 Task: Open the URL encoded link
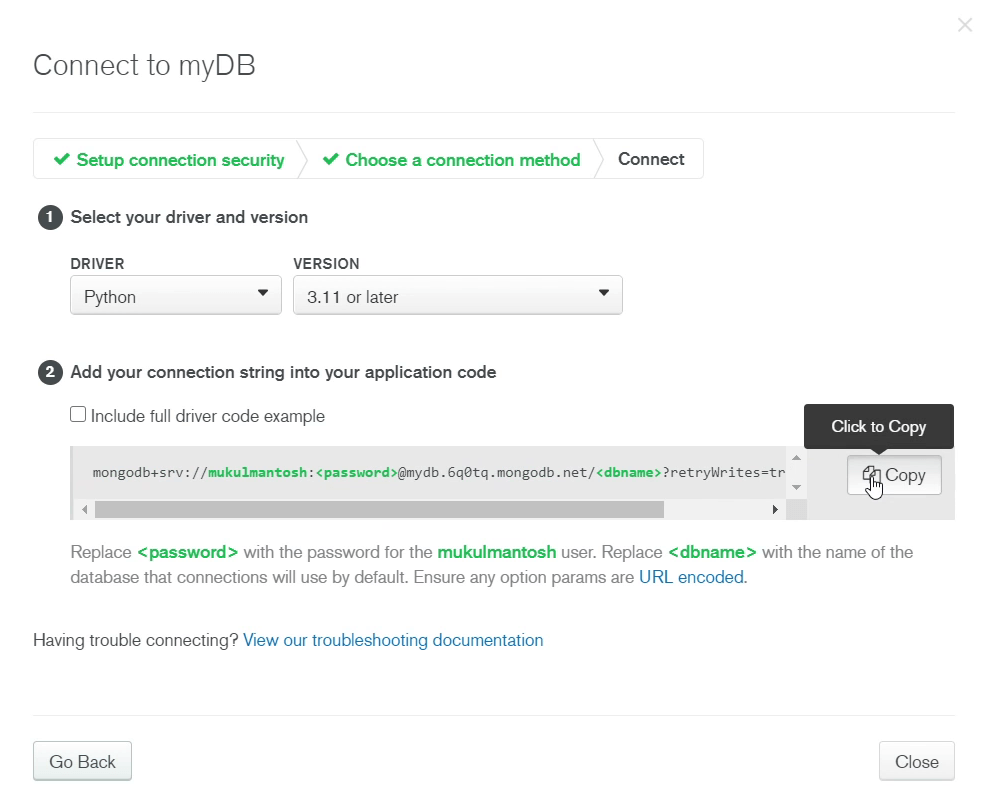click(692, 577)
